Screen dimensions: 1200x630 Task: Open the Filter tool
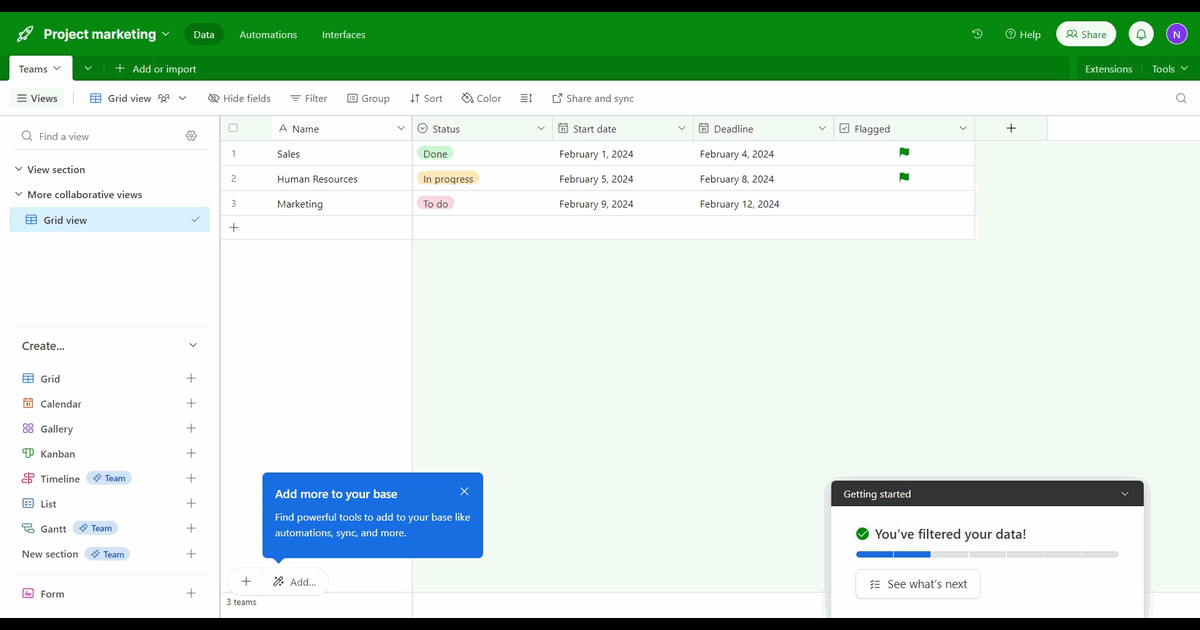click(x=308, y=98)
